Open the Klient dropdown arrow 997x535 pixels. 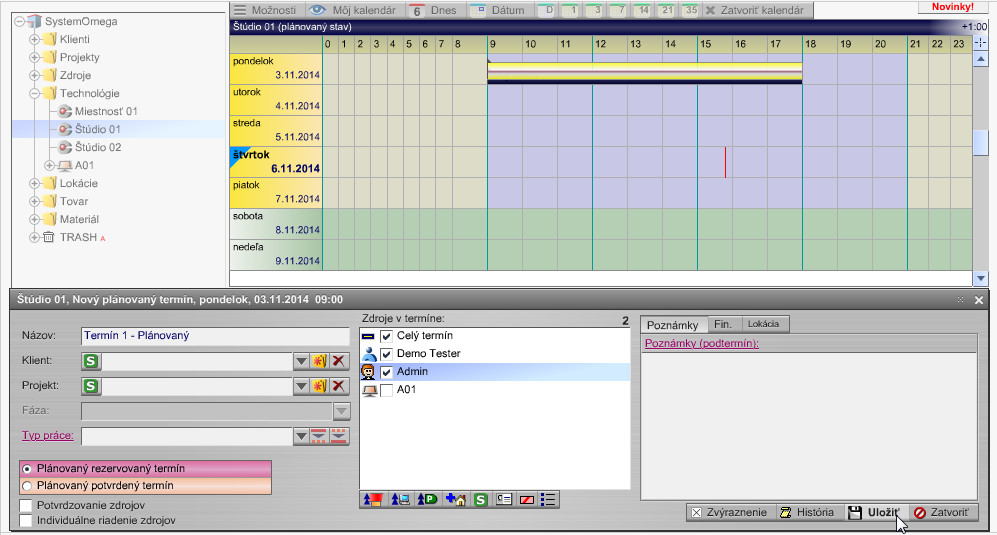301,361
